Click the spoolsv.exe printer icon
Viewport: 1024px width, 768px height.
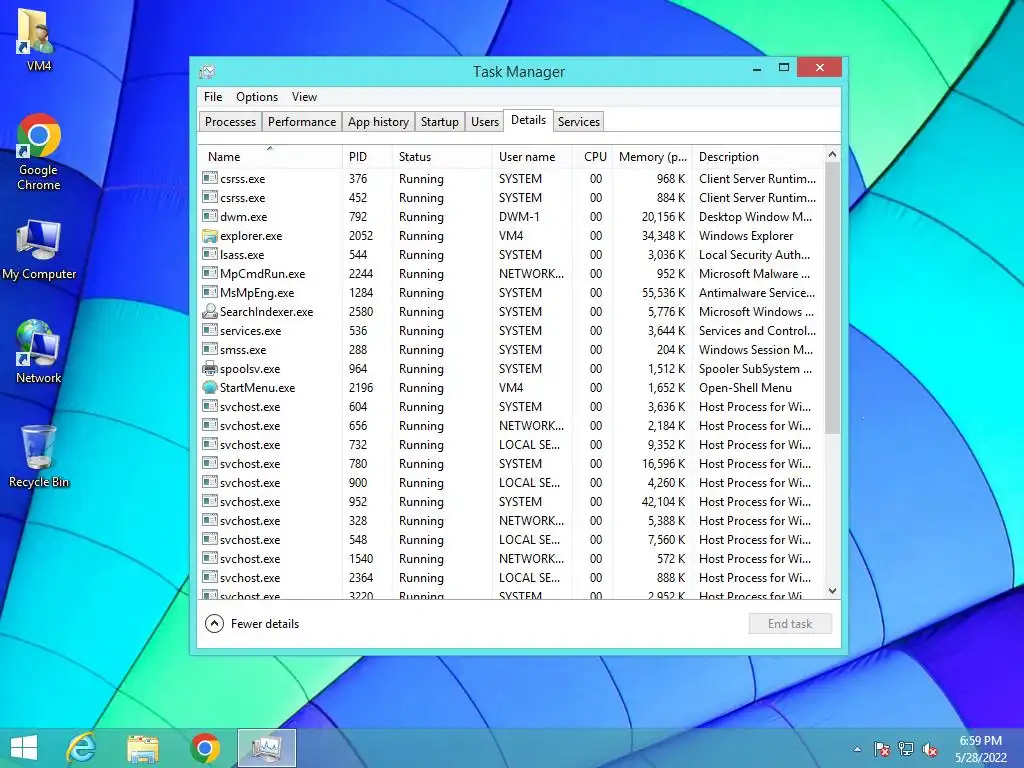pyautogui.click(x=210, y=368)
